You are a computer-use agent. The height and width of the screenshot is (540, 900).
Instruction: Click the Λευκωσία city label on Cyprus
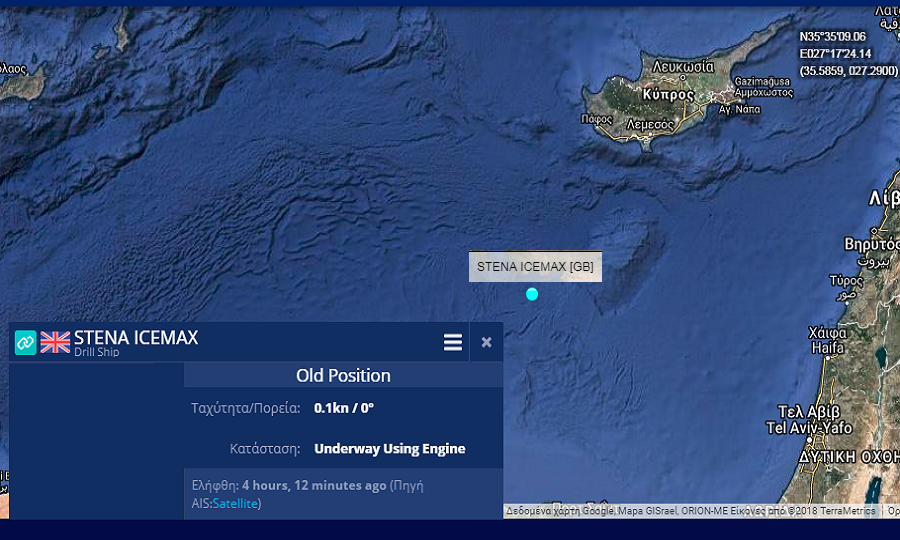tap(683, 66)
